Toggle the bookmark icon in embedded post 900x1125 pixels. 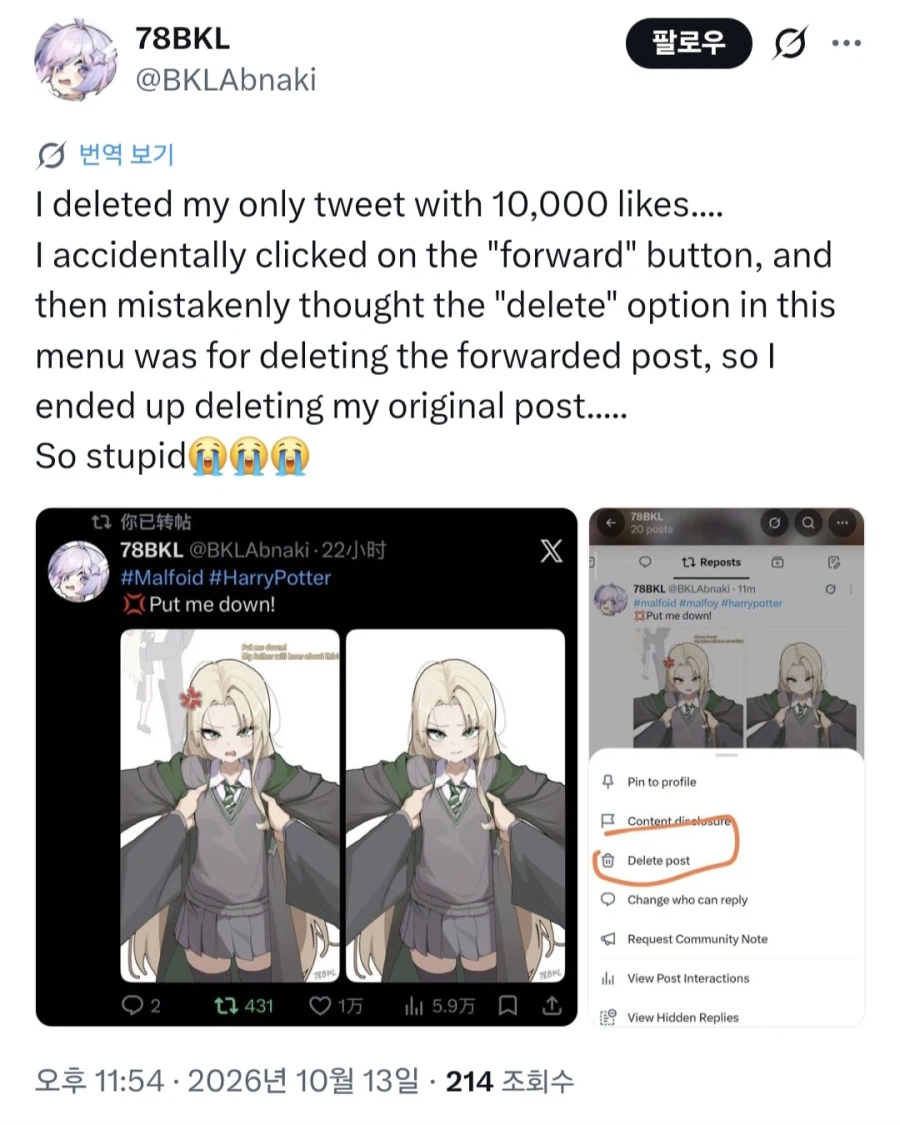pos(507,1006)
